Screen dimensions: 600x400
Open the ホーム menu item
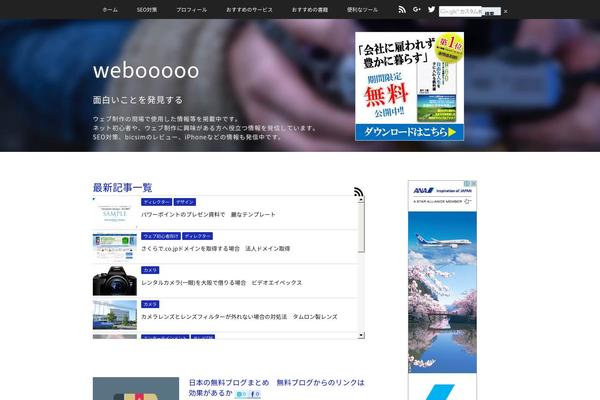(110, 10)
